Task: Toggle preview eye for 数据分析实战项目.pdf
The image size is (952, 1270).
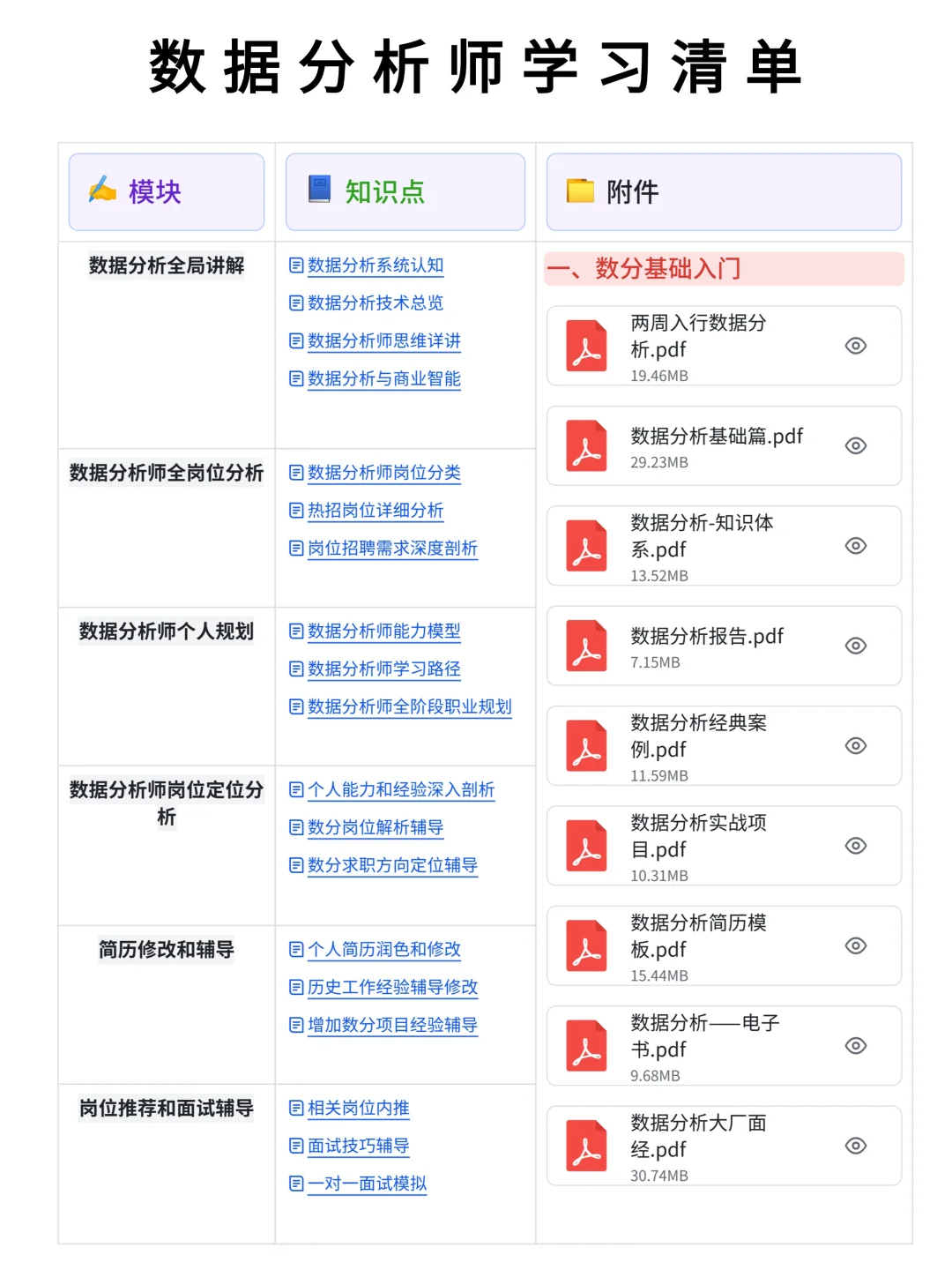Action: point(856,846)
